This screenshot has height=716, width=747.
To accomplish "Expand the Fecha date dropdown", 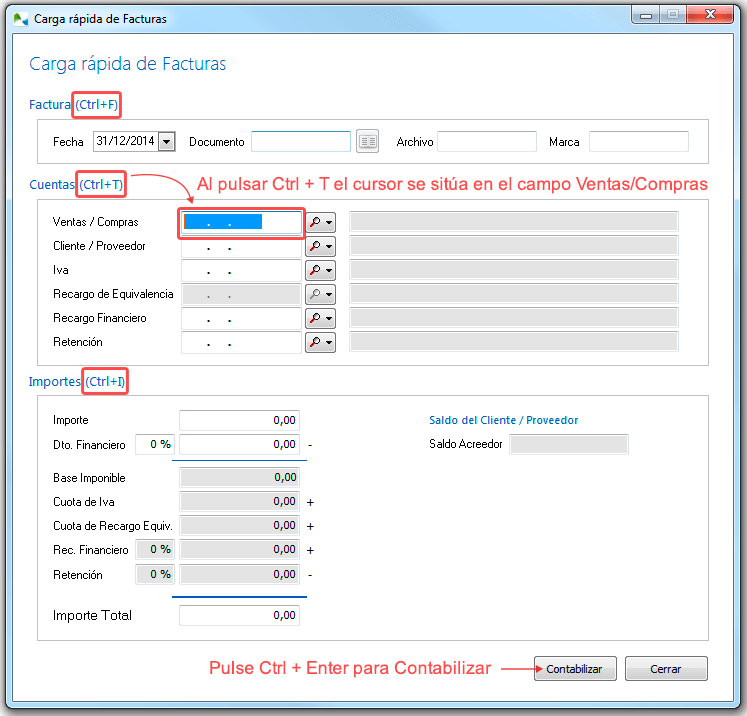I will click(x=166, y=142).
